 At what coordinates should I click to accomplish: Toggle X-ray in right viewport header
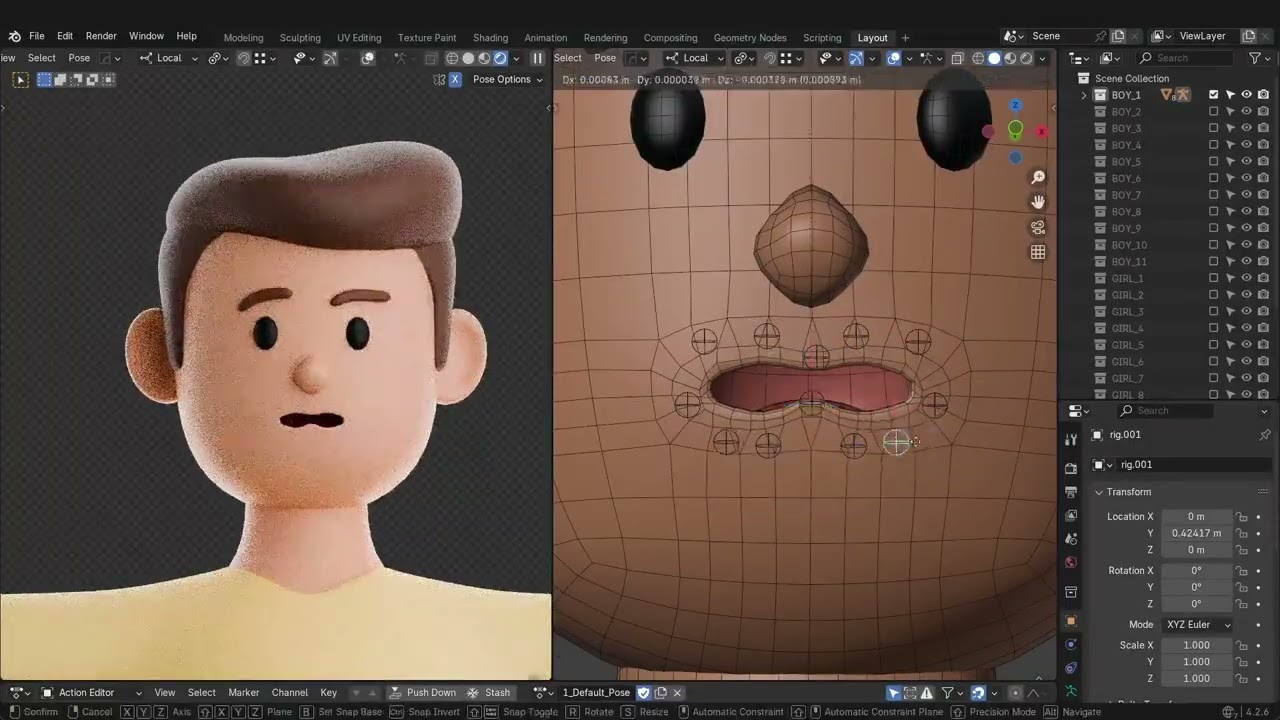(x=957, y=58)
